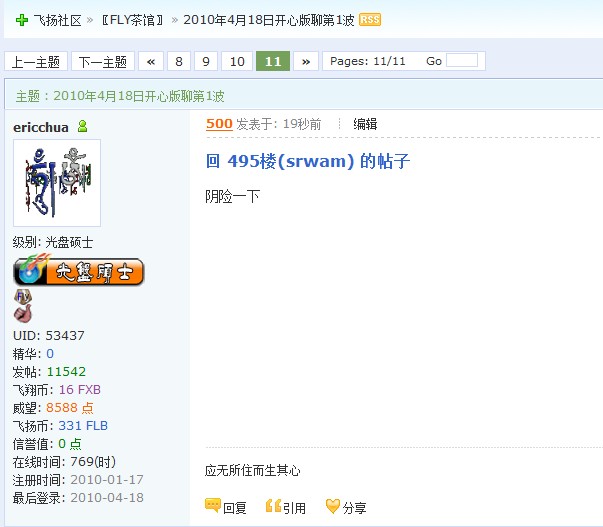Click the 引用 quote marks icon
The image size is (603, 527).
click(x=273, y=506)
